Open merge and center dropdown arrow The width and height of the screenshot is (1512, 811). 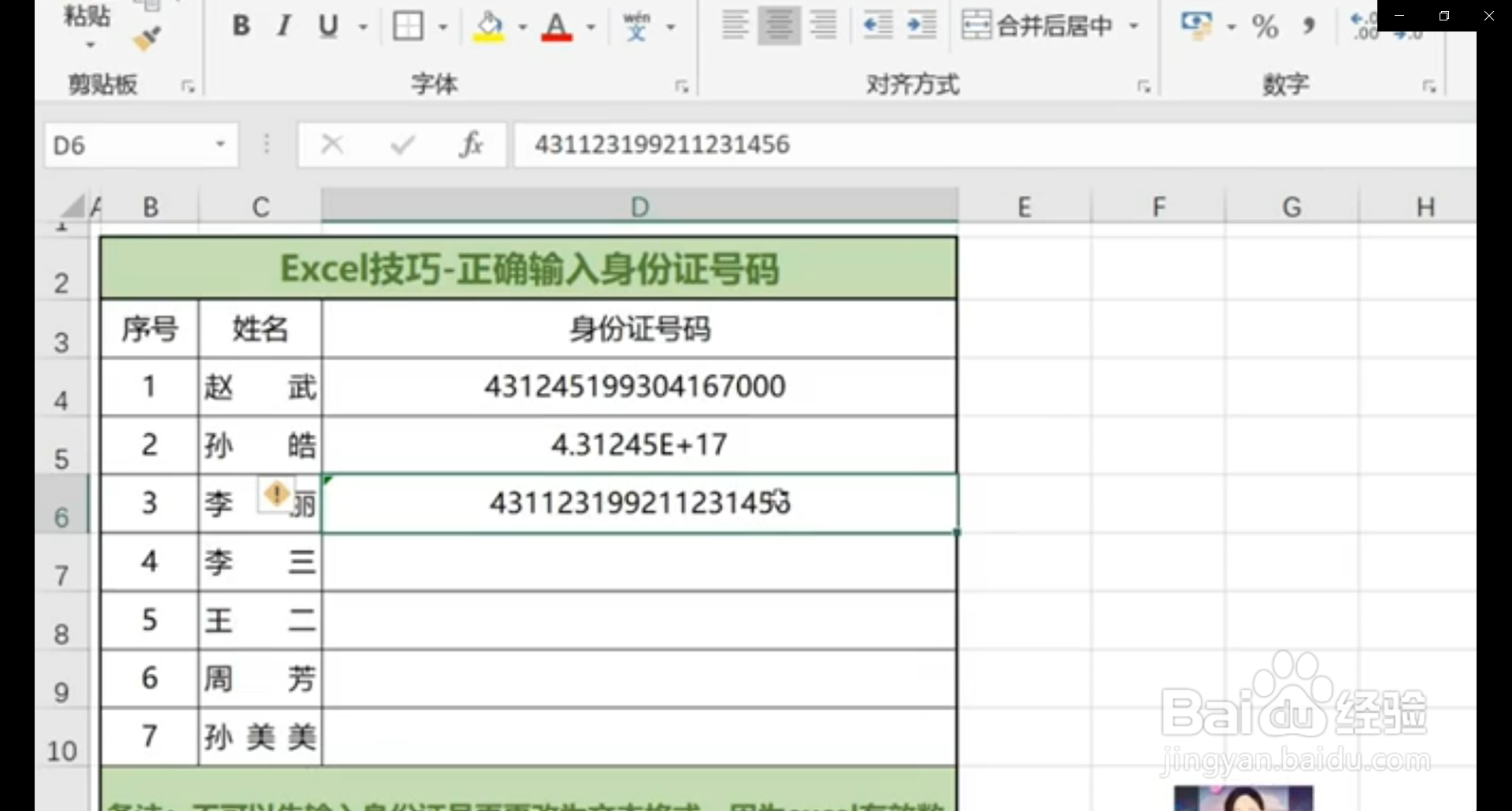tap(1134, 26)
